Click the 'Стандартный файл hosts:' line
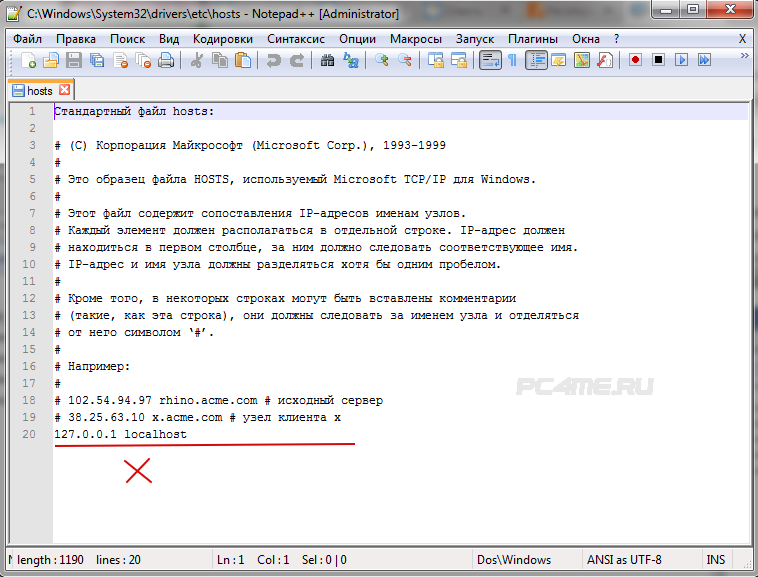Viewport: 758px width, 577px height. [134, 112]
